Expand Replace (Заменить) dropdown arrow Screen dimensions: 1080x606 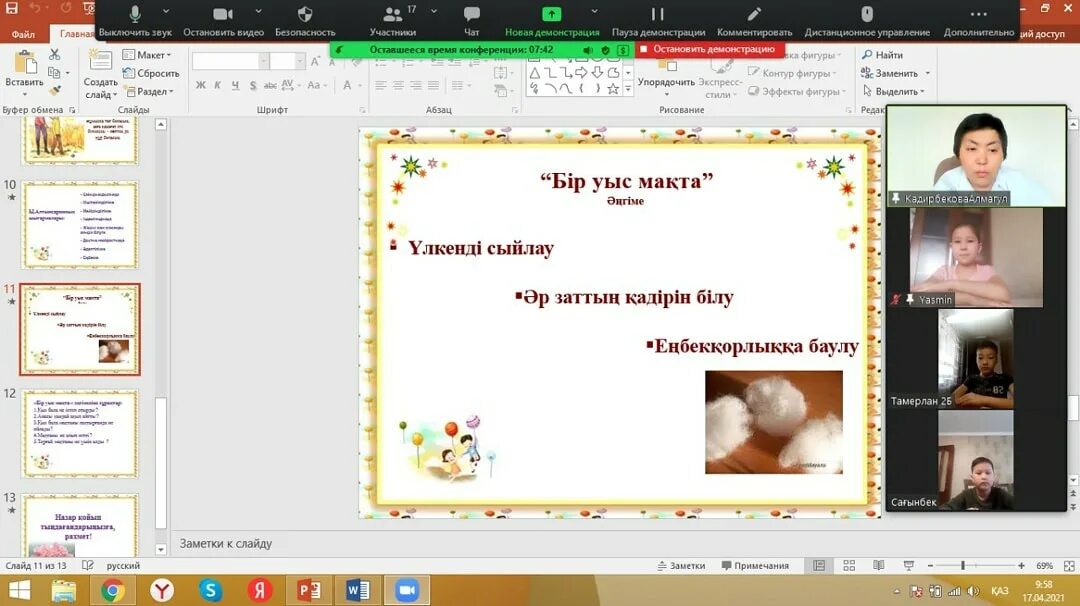pos(927,73)
